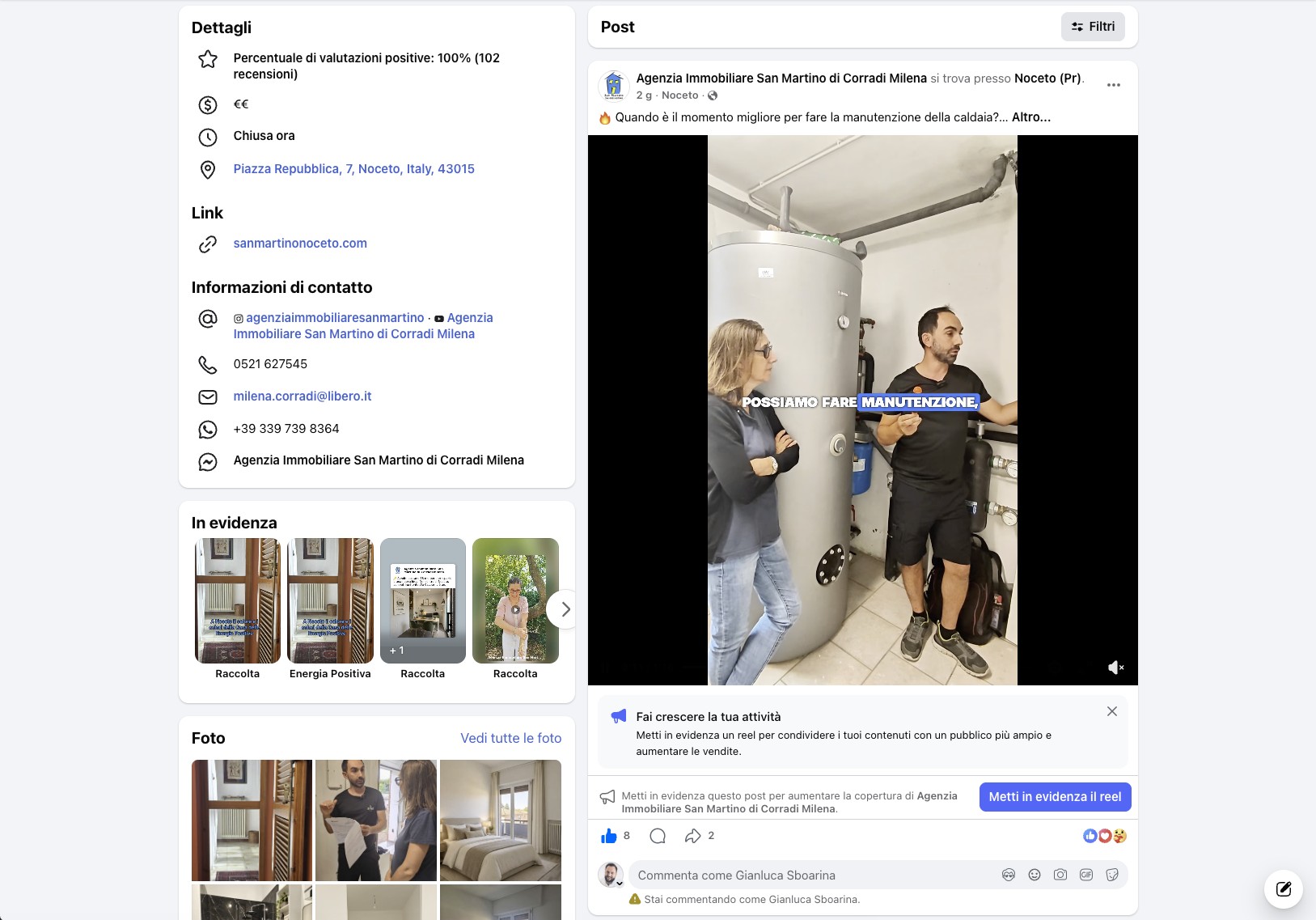
Task: Open the sticker picker in comment box
Action: point(1112,875)
